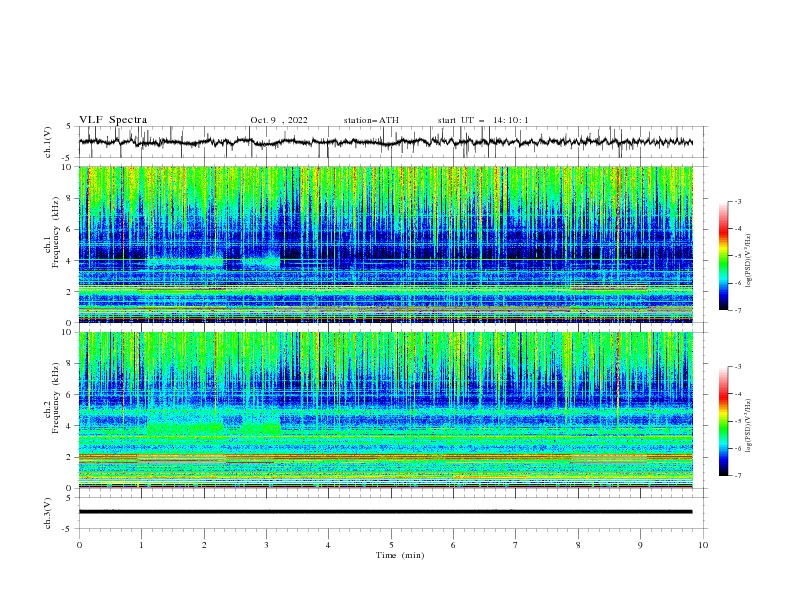
Task: Click time axis tick label "3"
Action: pos(266,545)
